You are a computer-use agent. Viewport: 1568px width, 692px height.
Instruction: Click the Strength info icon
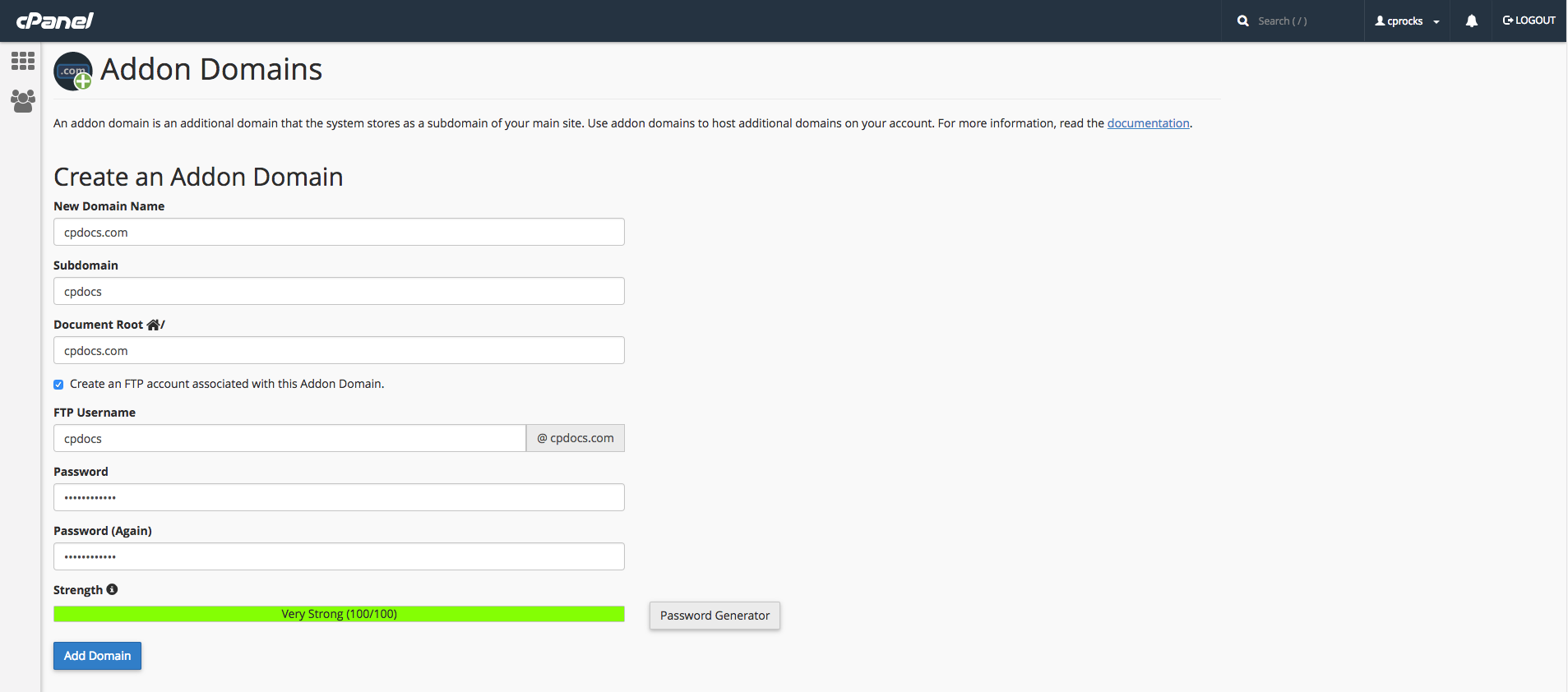pos(112,589)
